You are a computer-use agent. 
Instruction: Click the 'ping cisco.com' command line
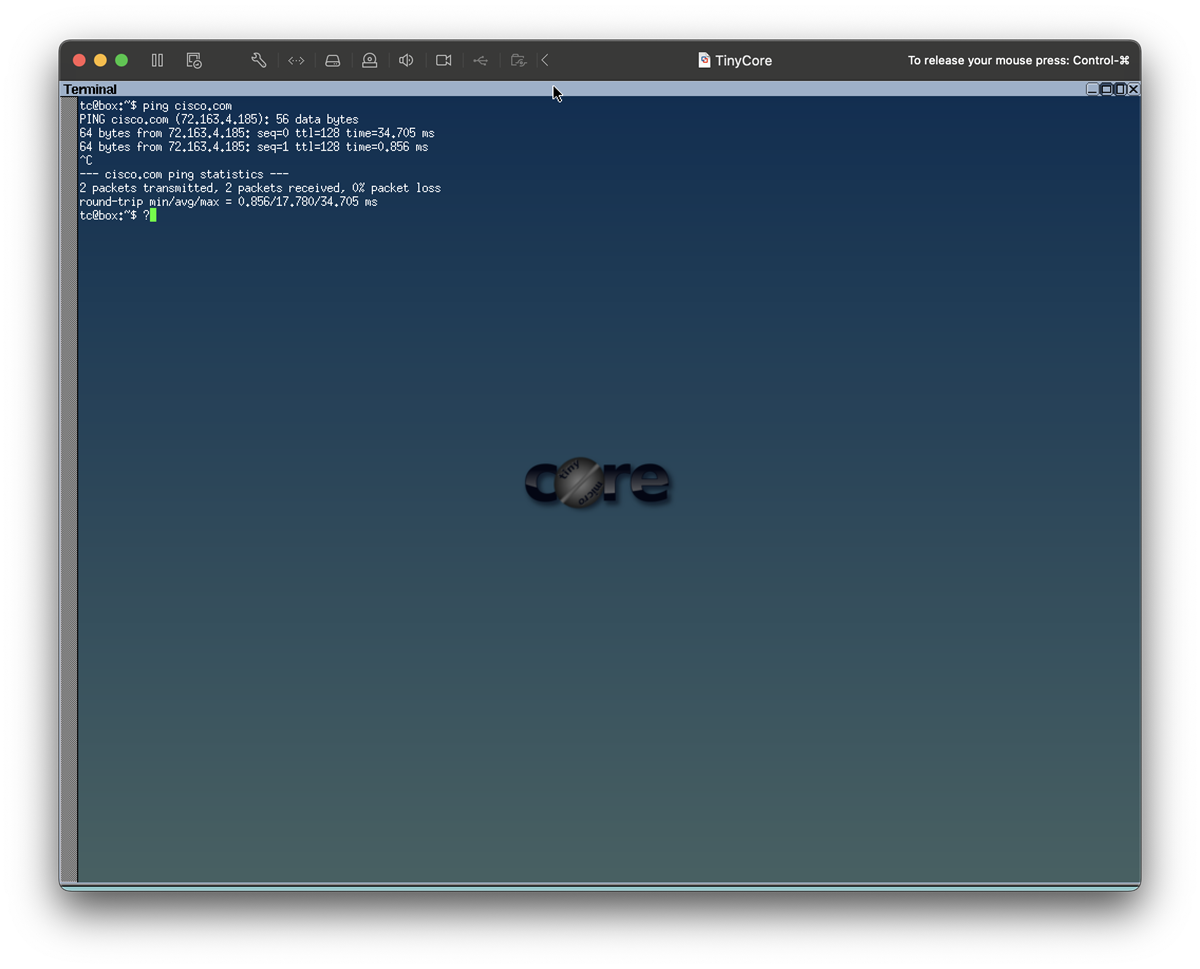[x=156, y=105]
